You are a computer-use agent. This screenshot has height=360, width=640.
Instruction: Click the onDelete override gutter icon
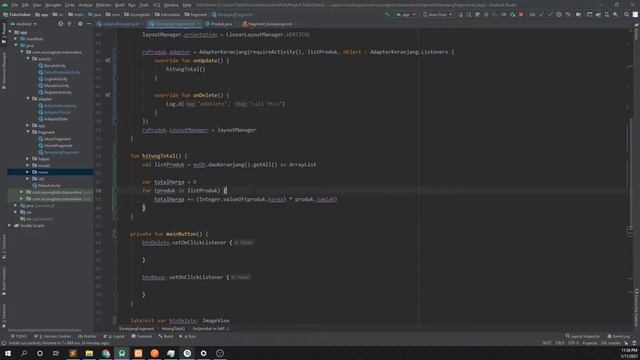click(x=108, y=95)
